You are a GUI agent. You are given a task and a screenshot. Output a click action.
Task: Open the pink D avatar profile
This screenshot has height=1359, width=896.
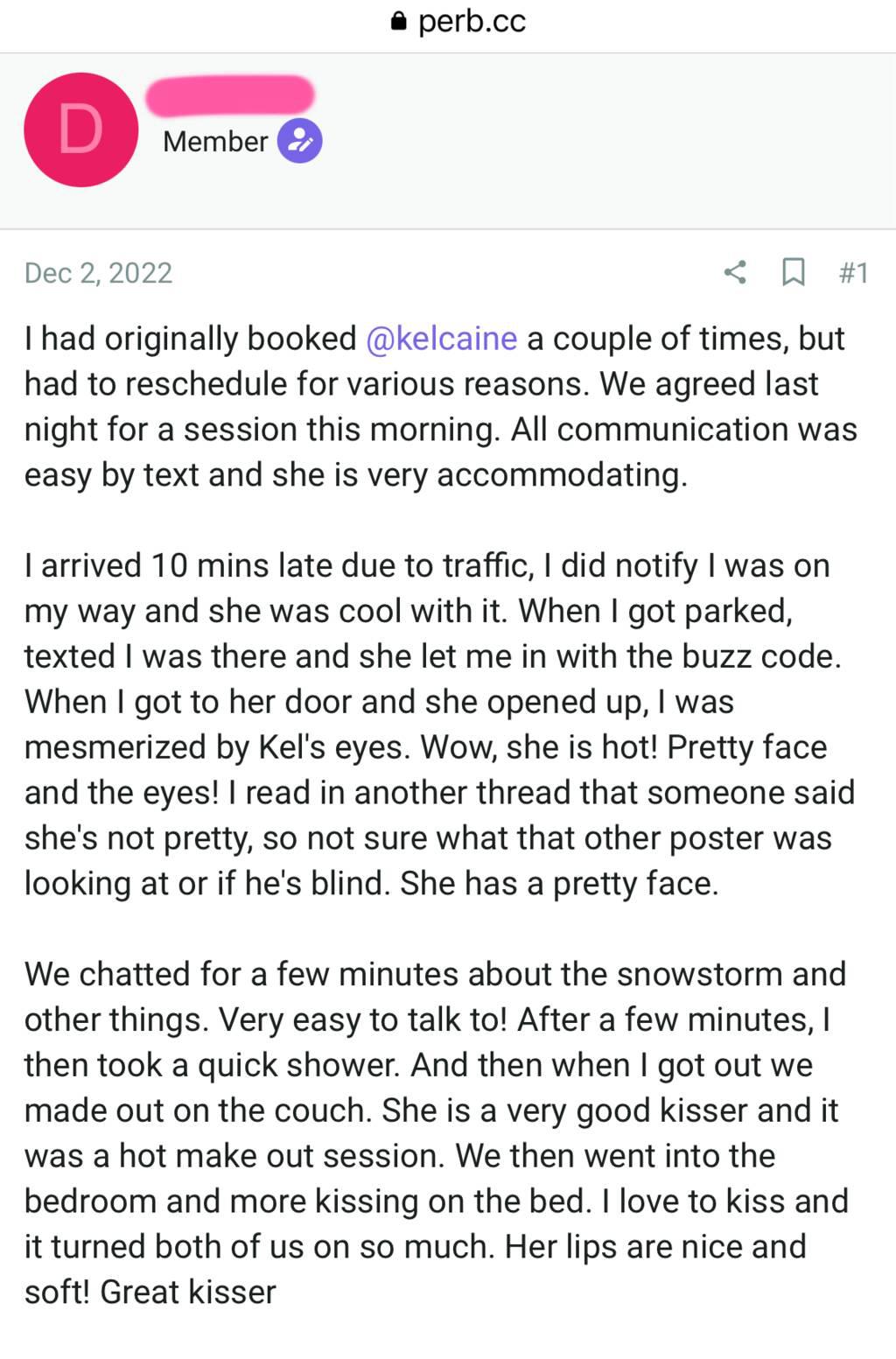pos(80,130)
